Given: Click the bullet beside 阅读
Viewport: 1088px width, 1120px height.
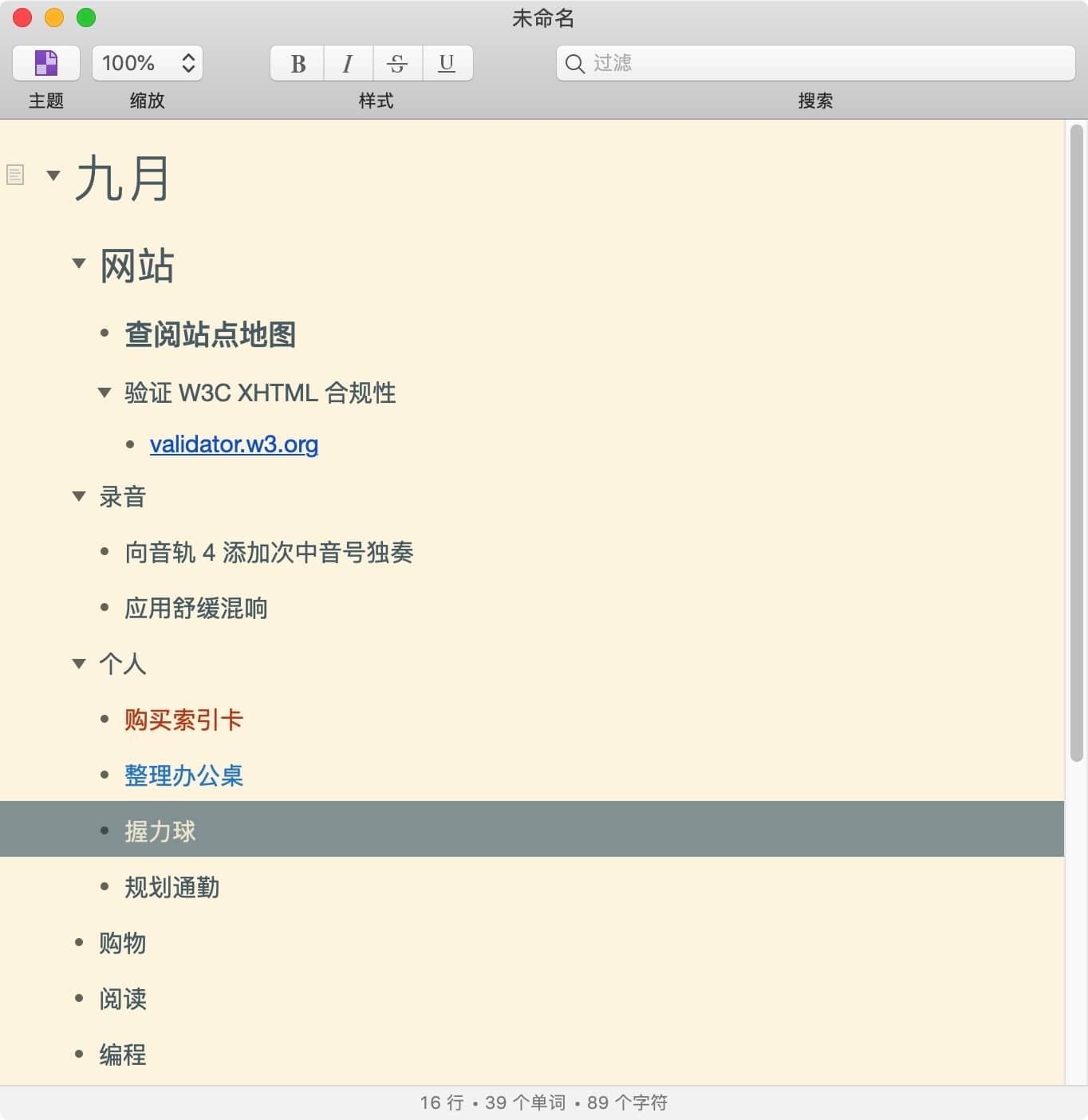Looking at the screenshot, I should click(x=79, y=998).
